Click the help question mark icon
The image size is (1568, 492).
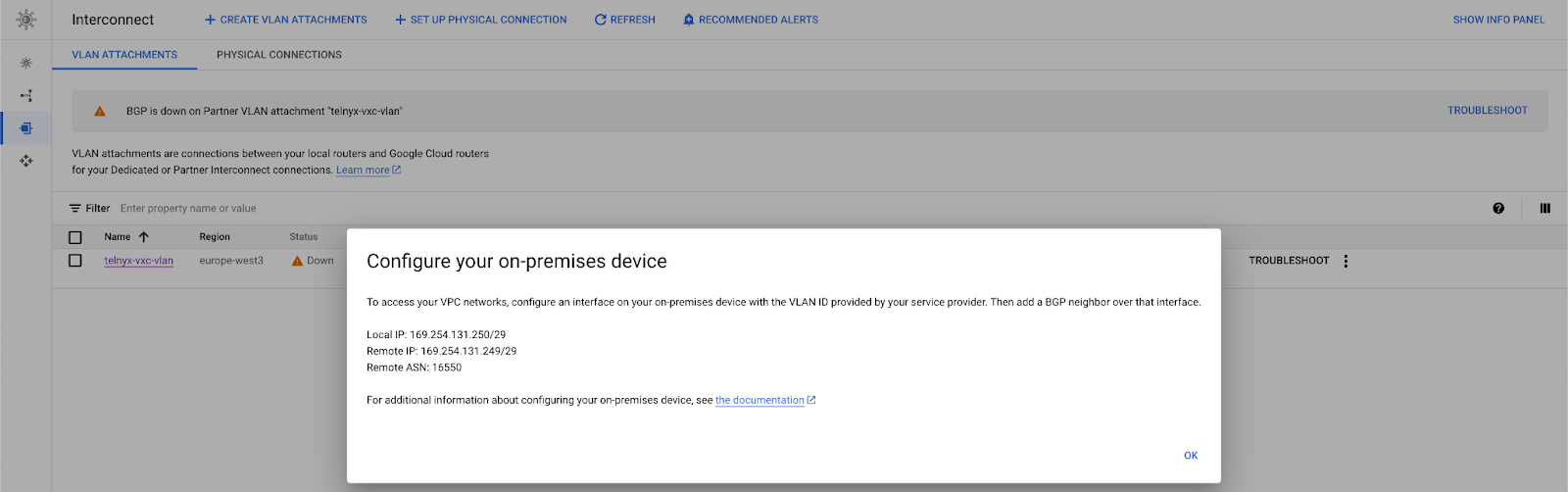[x=1498, y=208]
